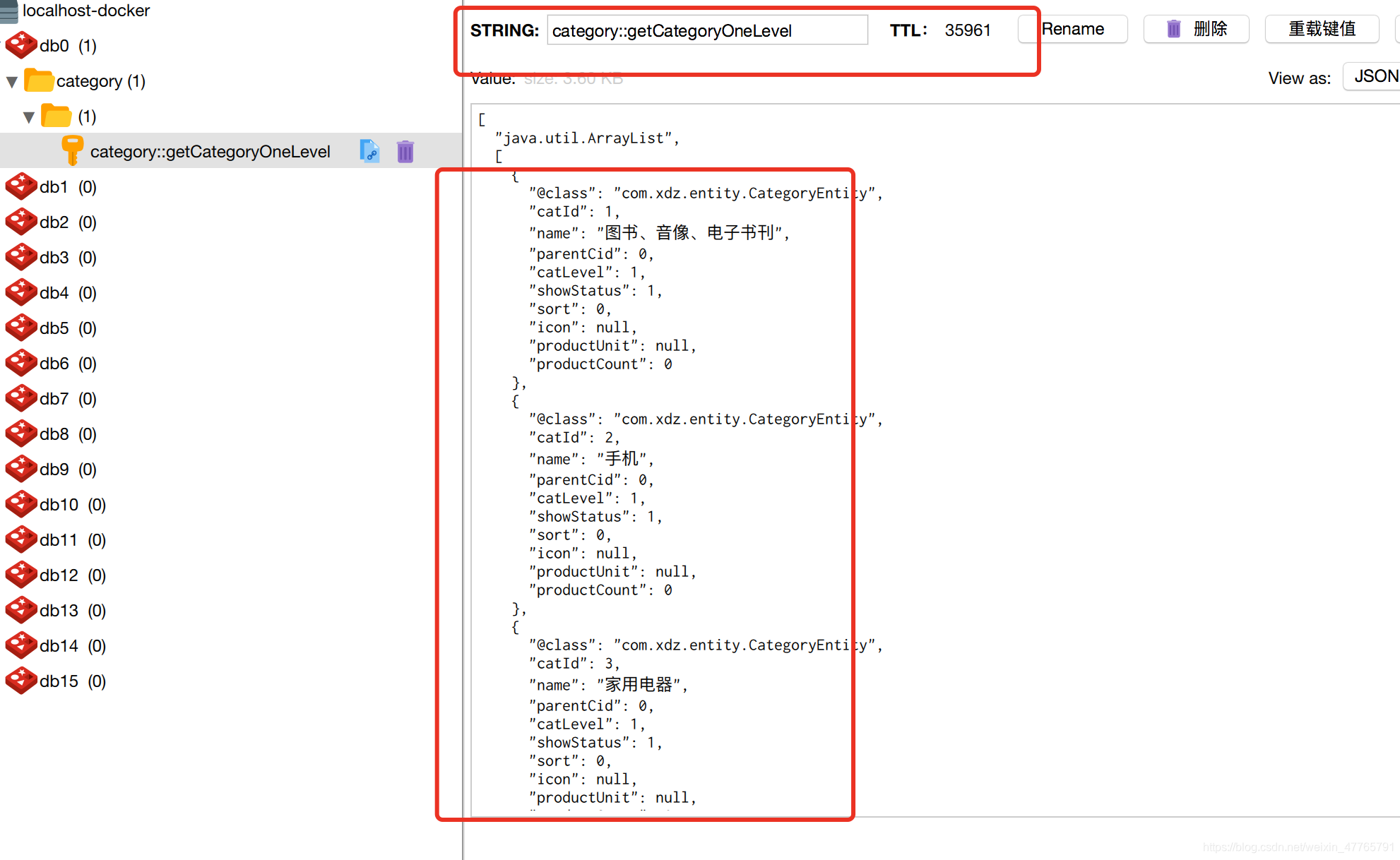Click the db2 database icon
The height and width of the screenshot is (860, 1400).
point(21,222)
